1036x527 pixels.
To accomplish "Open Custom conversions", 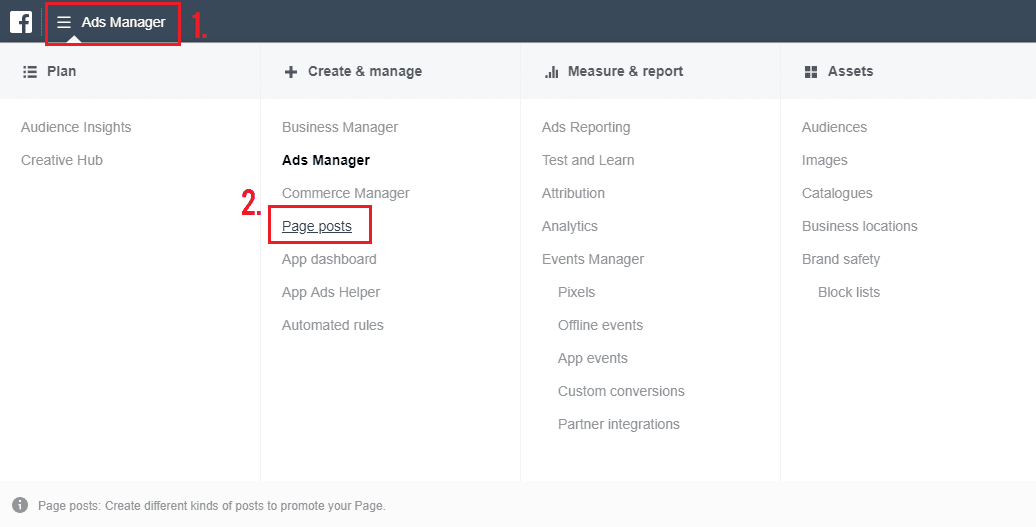I will [621, 392].
